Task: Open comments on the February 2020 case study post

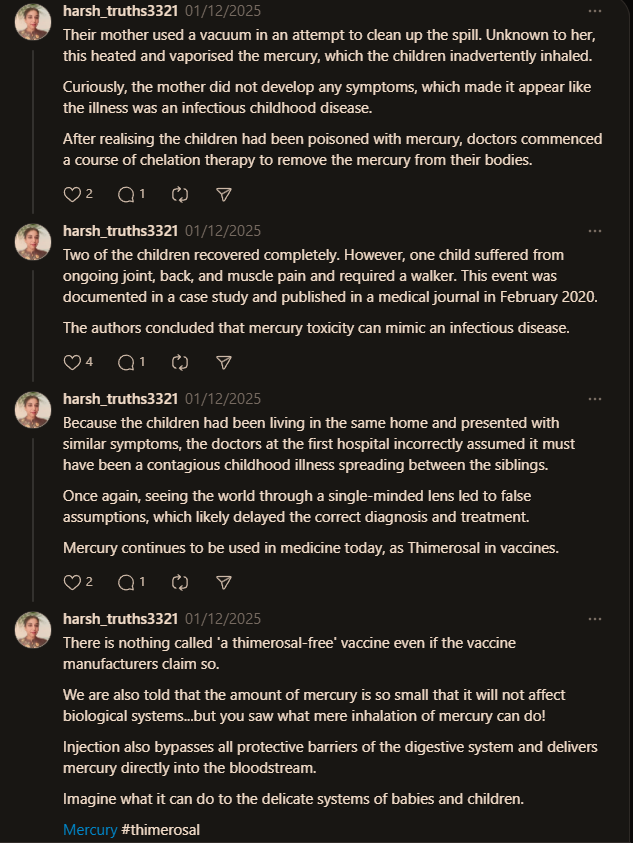Action: (126, 362)
